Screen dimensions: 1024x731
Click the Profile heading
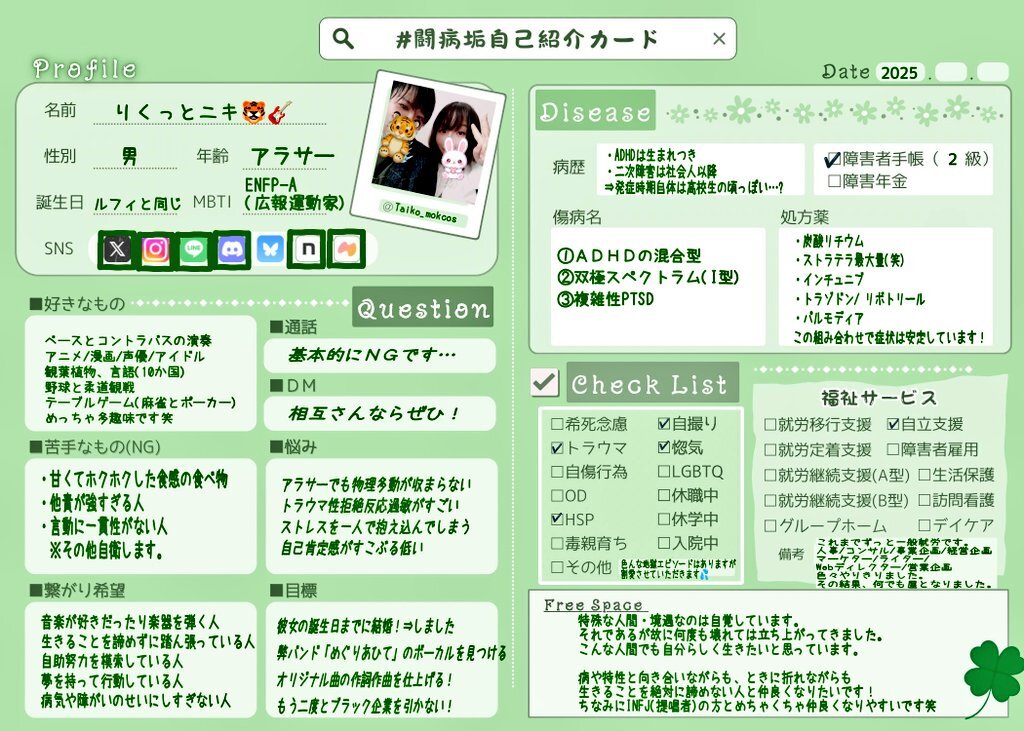pyautogui.click(x=85, y=69)
